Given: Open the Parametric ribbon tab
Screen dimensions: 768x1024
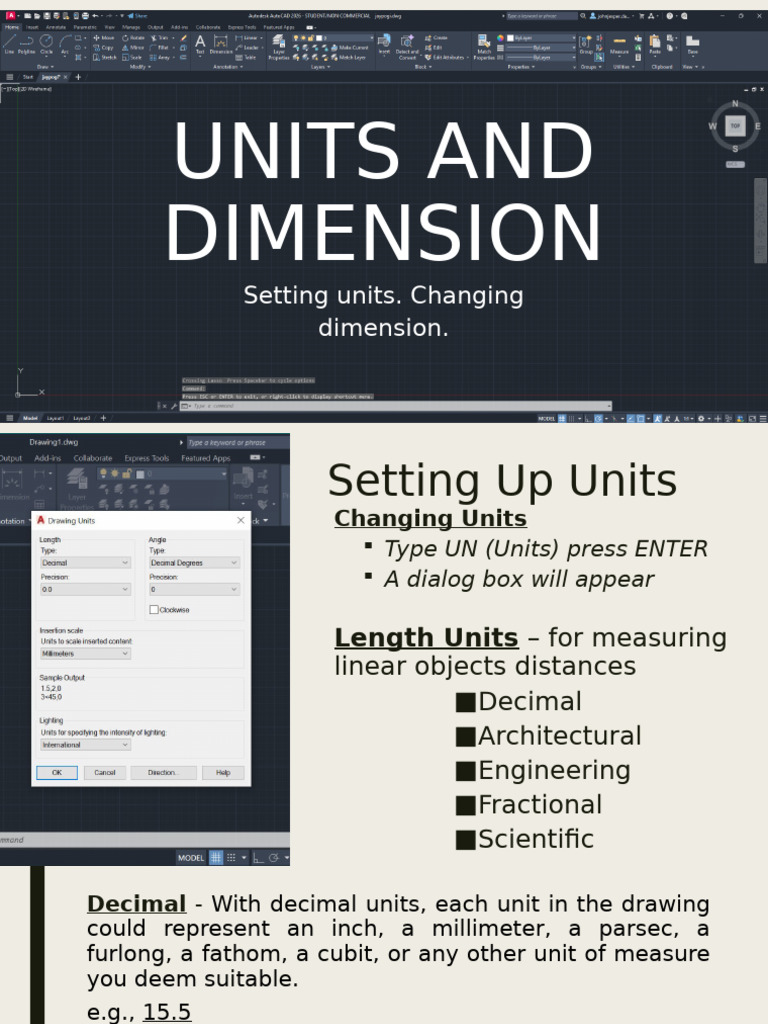Looking at the screenshot, I should coord(85,27).
